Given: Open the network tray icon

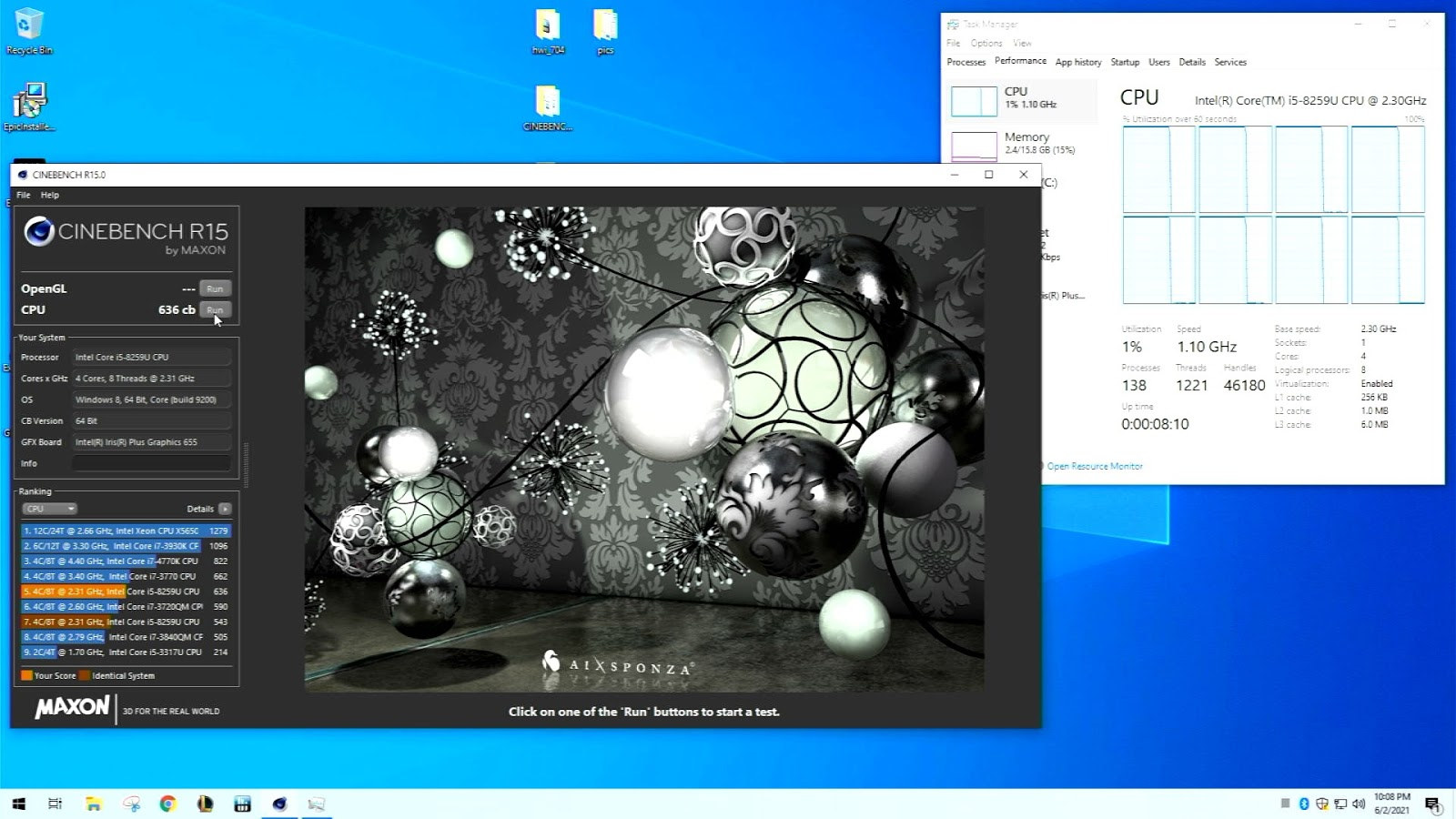Looking at the screenshot, I should [1340, 804].
